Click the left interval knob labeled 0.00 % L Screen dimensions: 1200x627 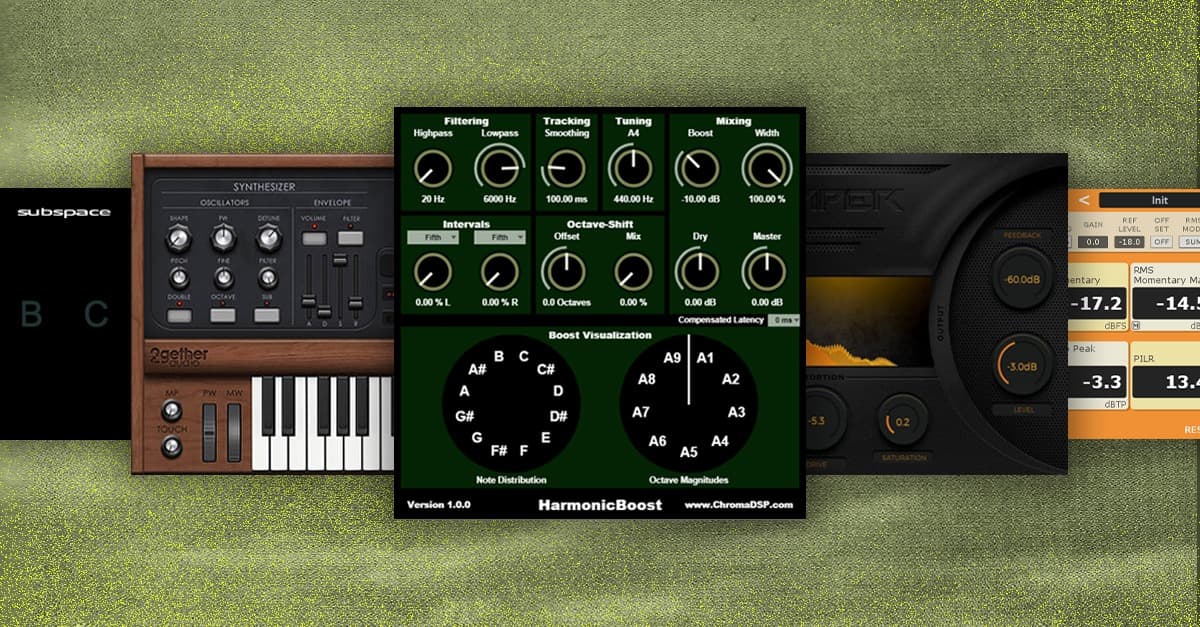pos(433,271)
